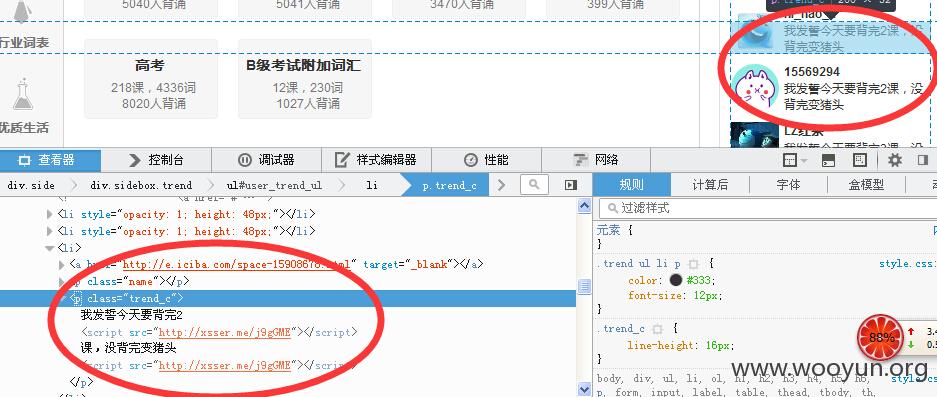
Task: Click the 课，没背完变猪头 text node
Action: (x=128, y=348)
